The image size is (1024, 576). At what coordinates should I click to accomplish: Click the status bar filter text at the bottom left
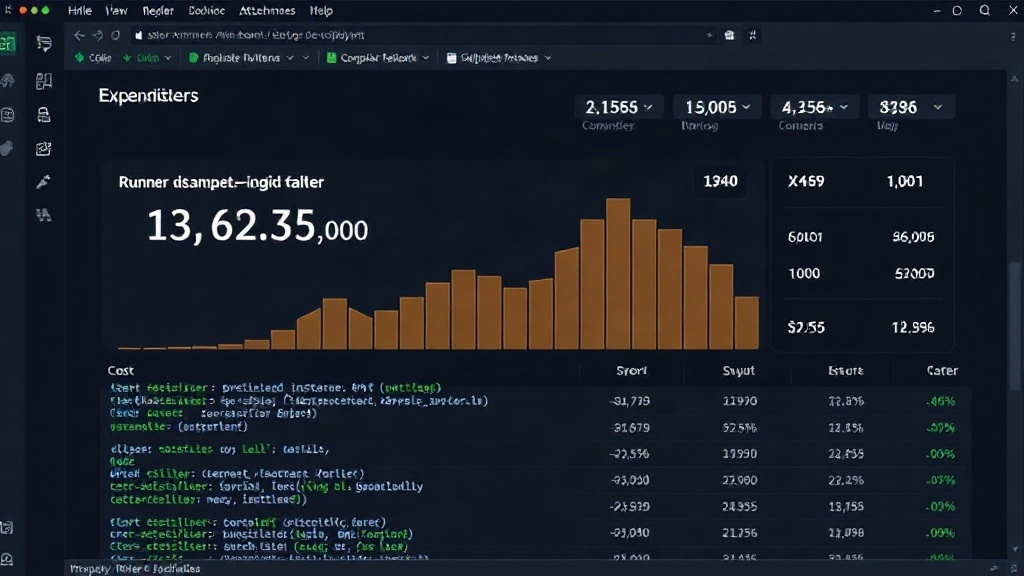click(x=135, y=569)
